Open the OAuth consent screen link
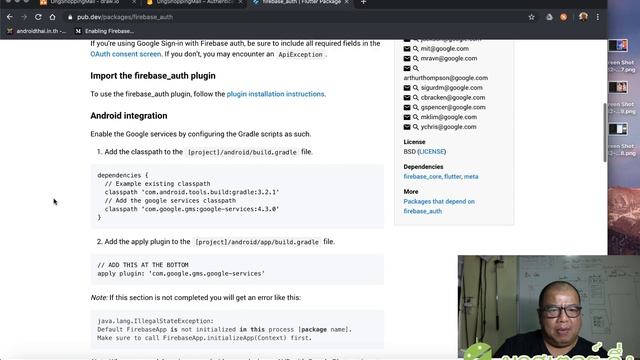The image size is (640, 360). pyautogui.click(x=126, y=54)
